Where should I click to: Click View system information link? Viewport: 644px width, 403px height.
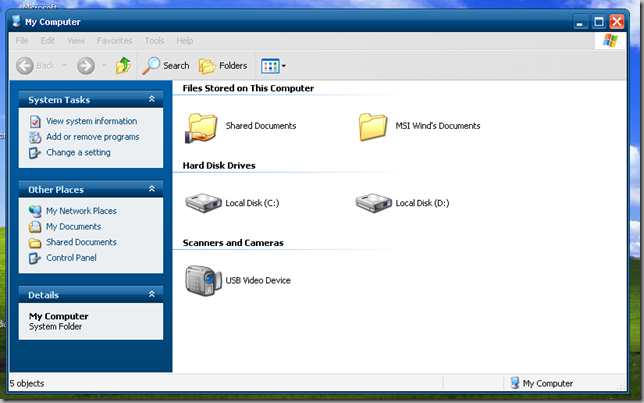92,121
